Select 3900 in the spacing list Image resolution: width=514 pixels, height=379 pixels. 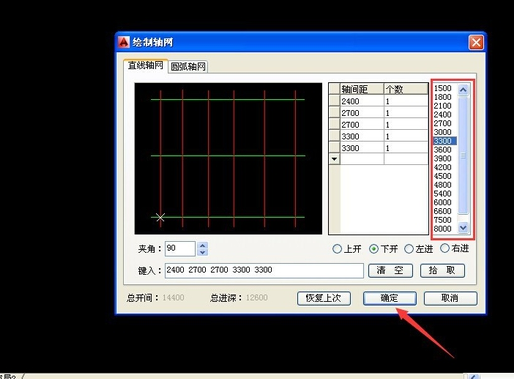point(442,159)
